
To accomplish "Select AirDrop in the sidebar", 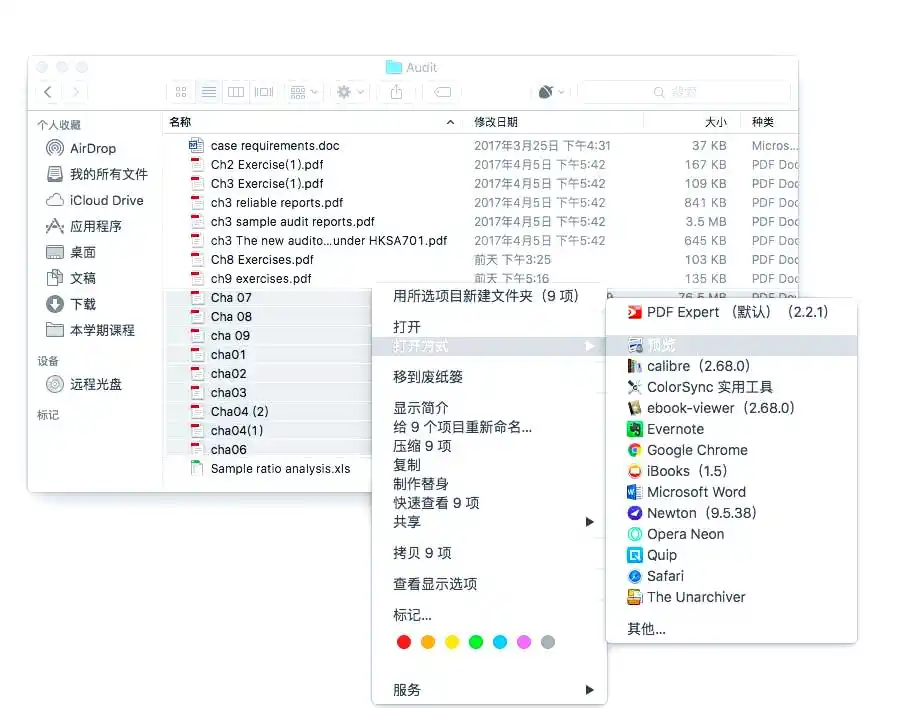I will [x=79, y=148].
